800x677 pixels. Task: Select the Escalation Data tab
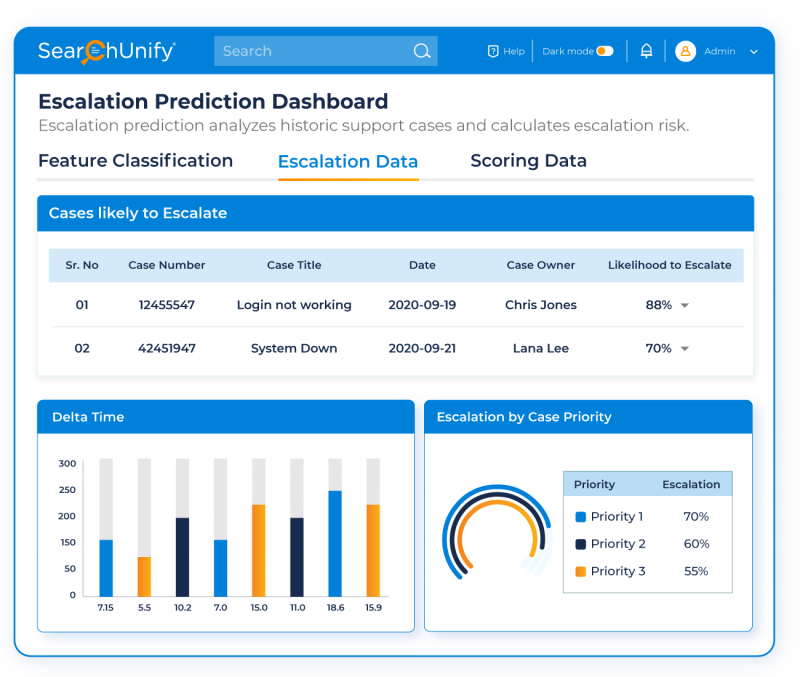click(x=348, y=162)
